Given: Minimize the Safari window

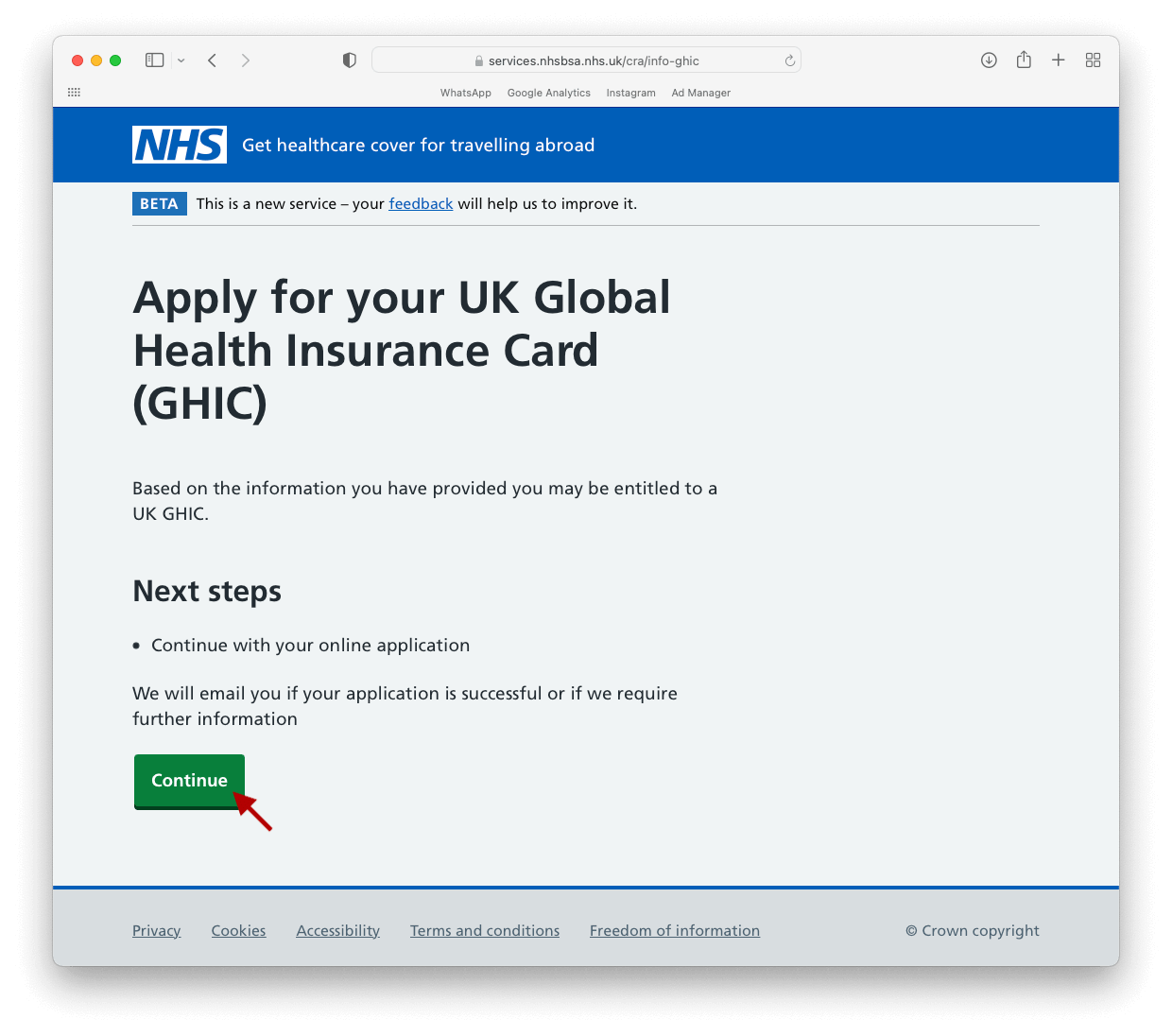Looking at the screenshot, I should pos(96,60).
